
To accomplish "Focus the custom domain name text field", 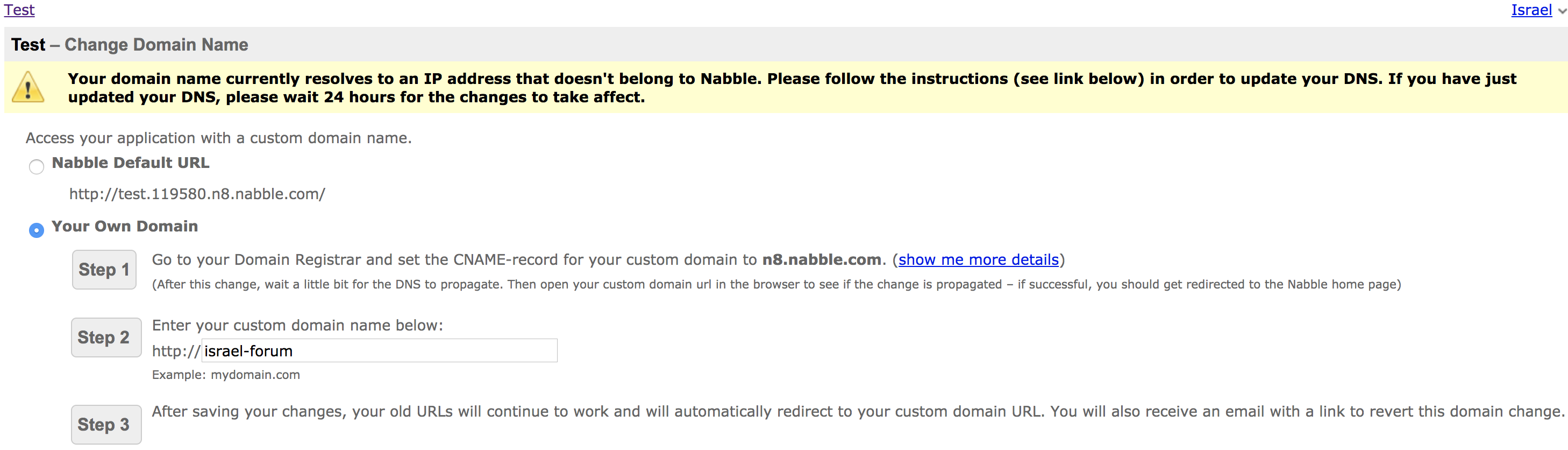I will (x=379, y=351).
